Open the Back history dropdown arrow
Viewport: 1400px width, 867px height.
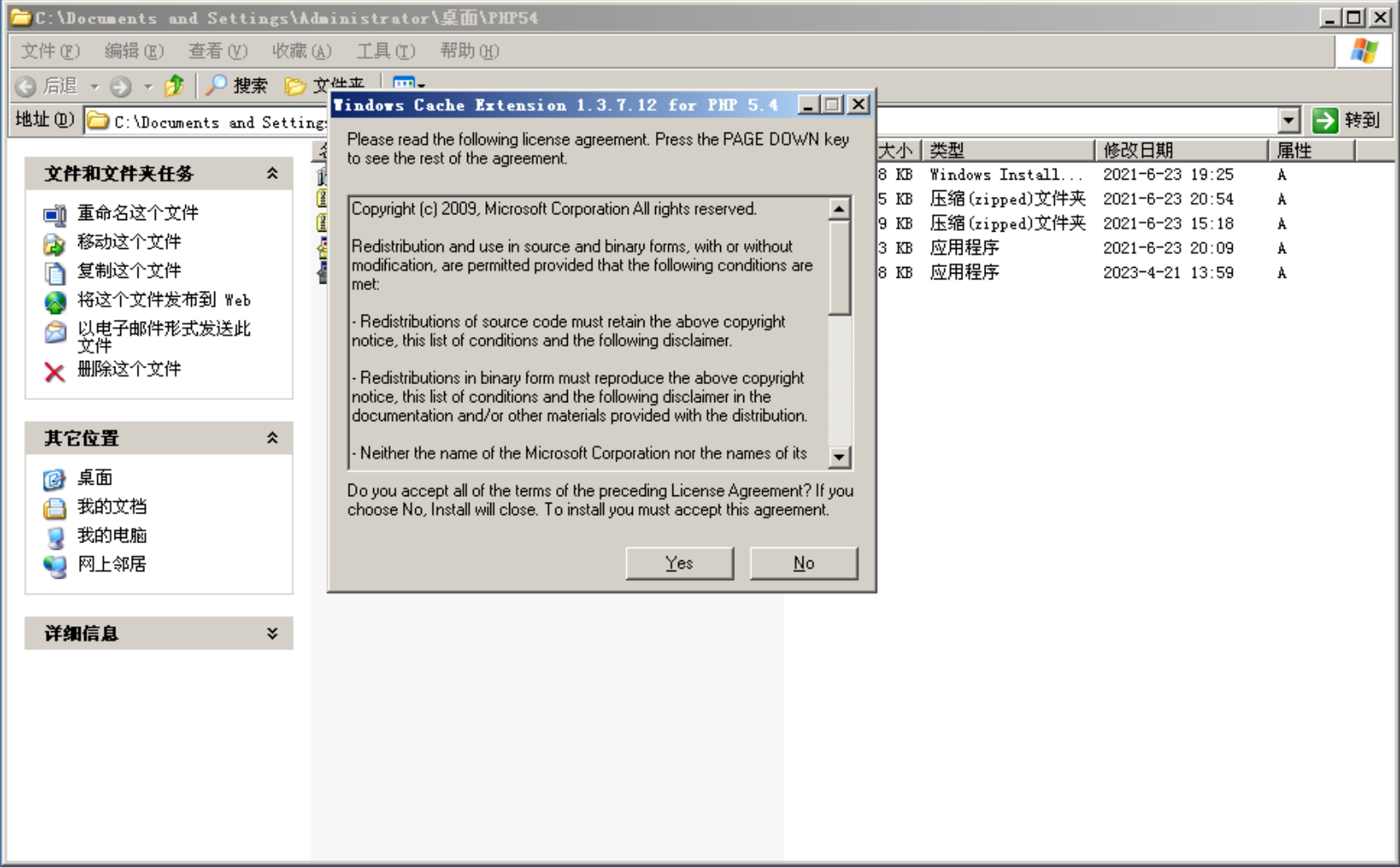coord(95,86)
